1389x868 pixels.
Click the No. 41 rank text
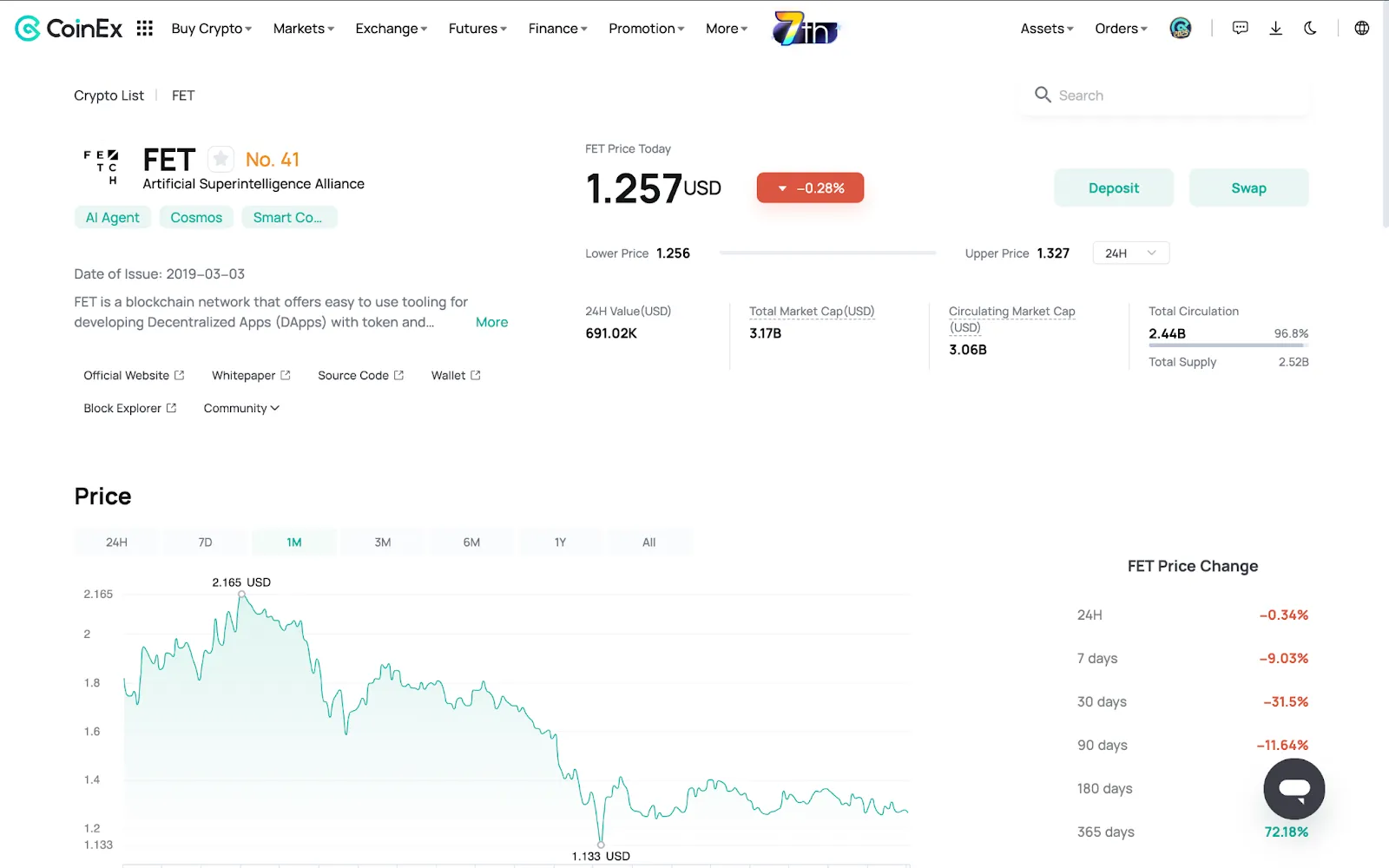[x=273, y=159]
